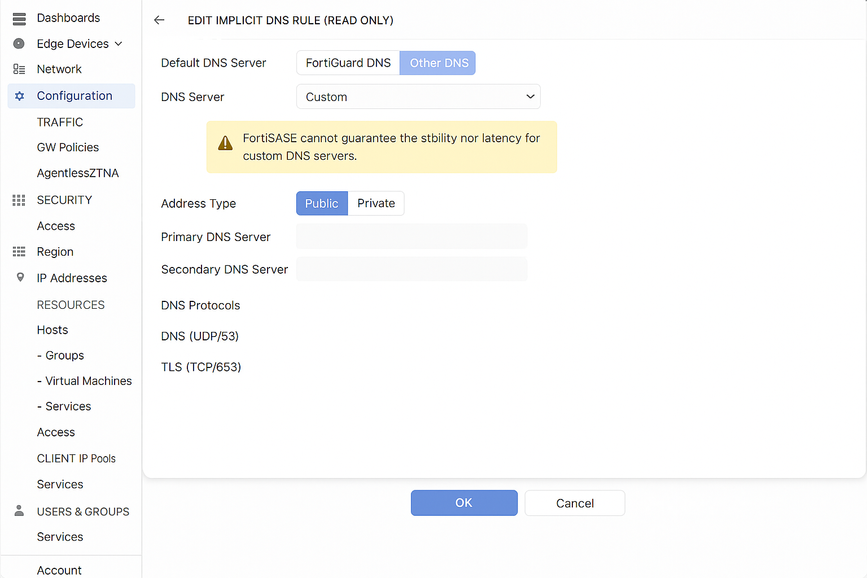Viewport: 867px width, 578px height.
Task: Open AgentlessZTNA in the sidebar
Action: pos(78,173)
